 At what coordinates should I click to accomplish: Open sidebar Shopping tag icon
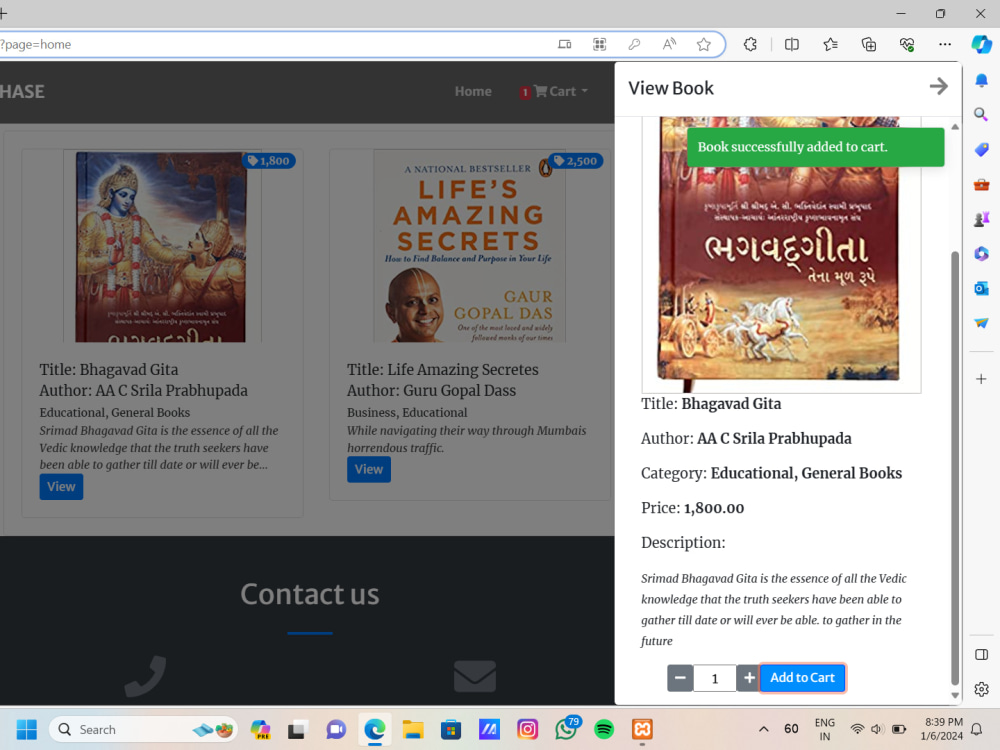(x=982, y=150)
